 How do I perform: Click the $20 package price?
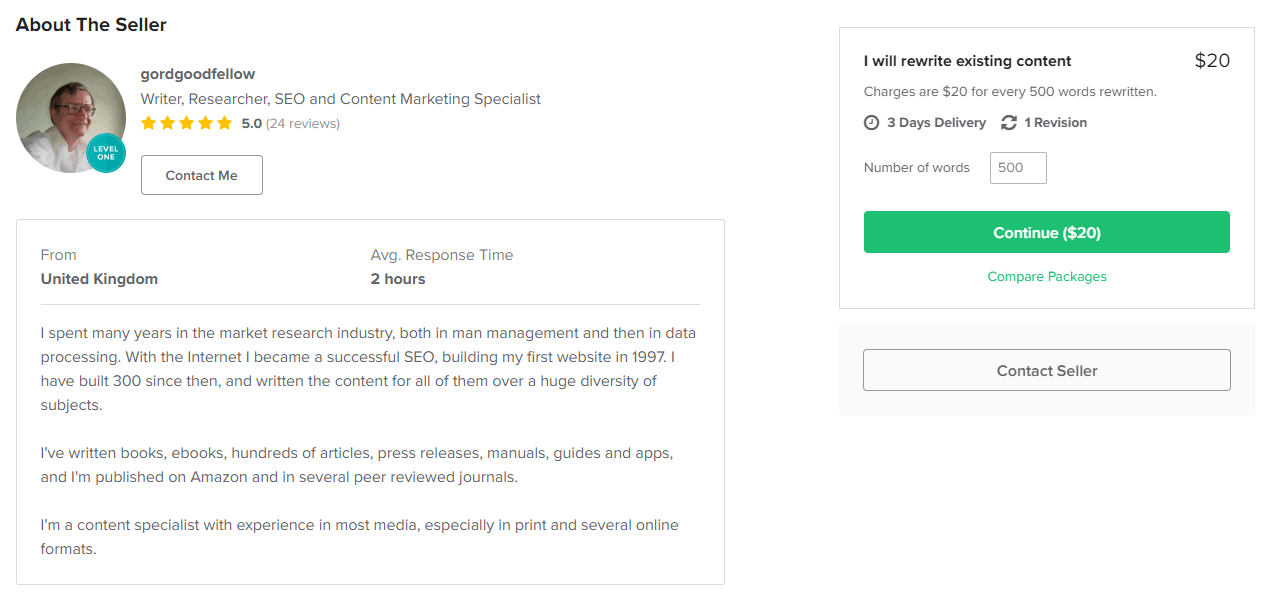point(1212,61)
